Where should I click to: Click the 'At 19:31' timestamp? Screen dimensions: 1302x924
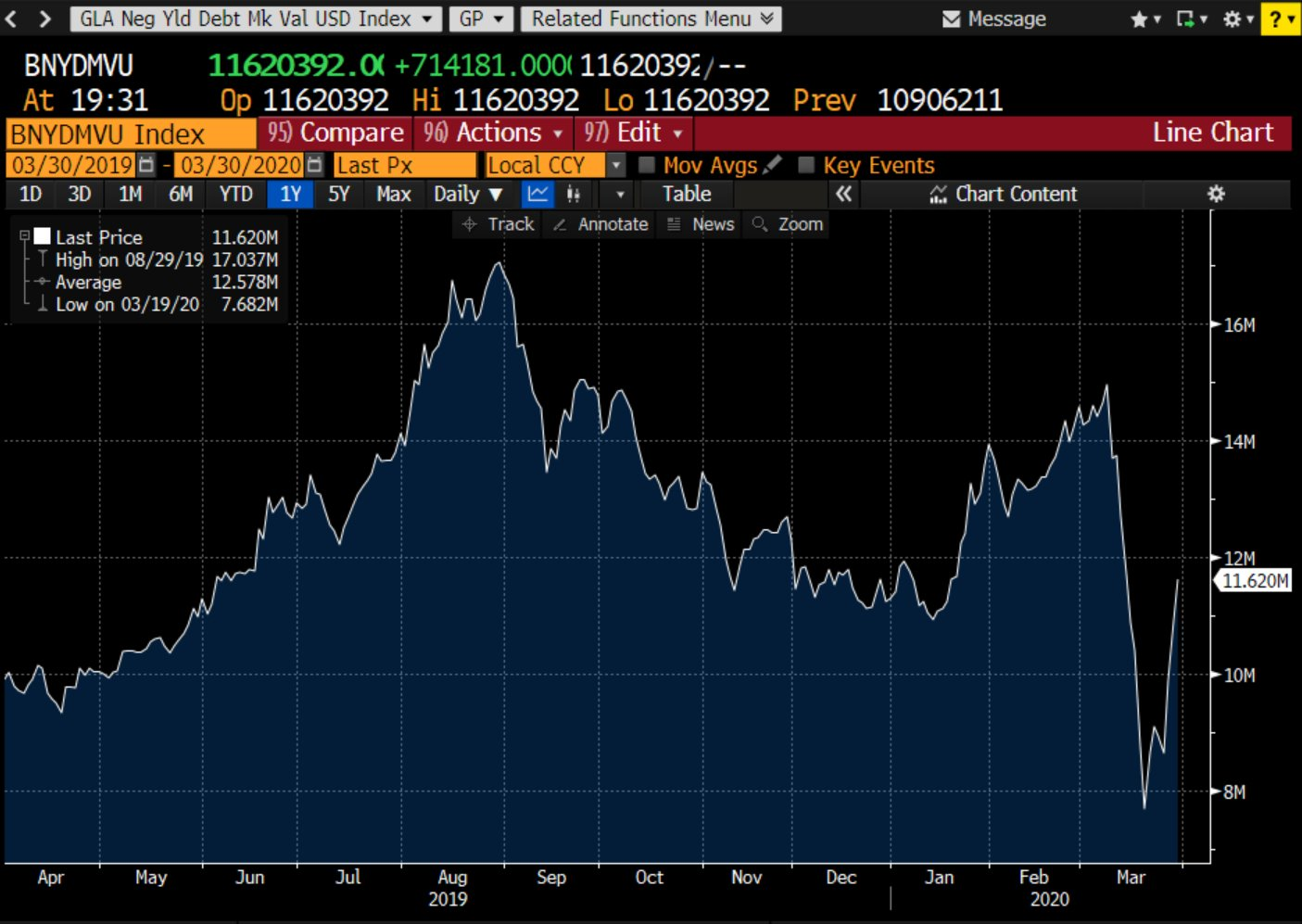(85, 100)
